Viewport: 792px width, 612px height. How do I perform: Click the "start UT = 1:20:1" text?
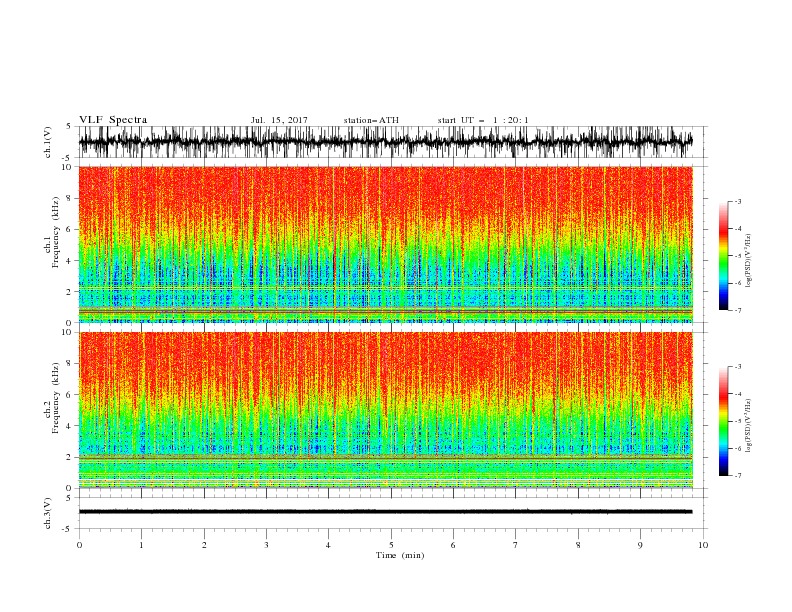tap(483, 120)
